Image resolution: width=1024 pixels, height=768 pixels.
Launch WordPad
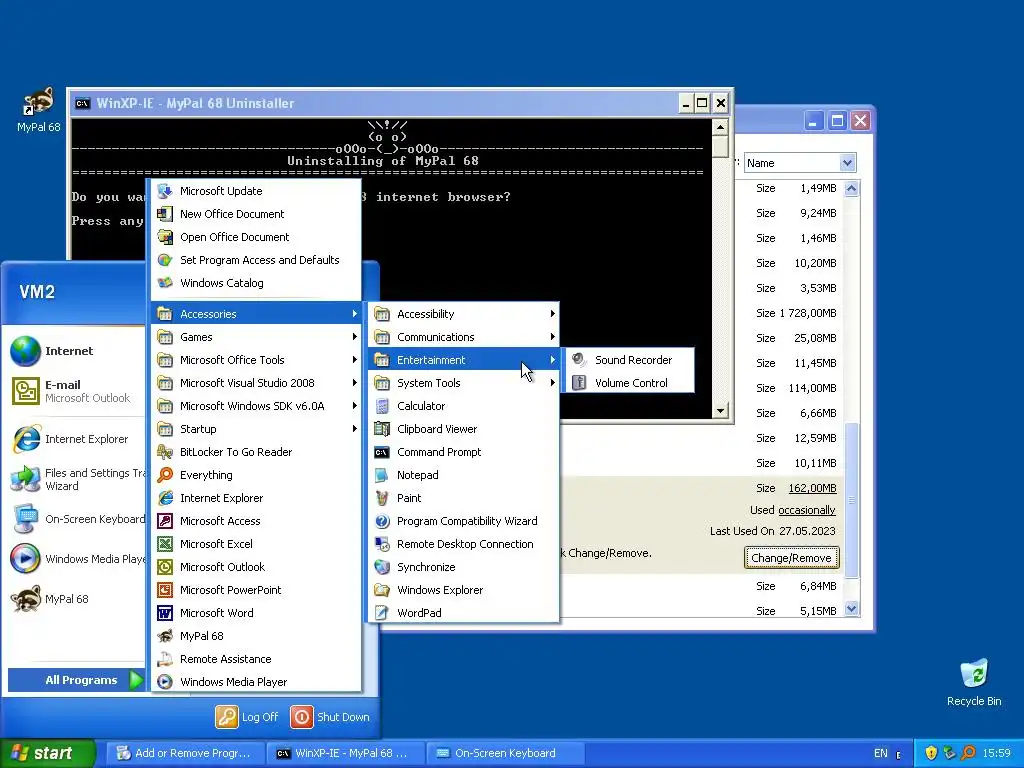(x=464, y=613)
